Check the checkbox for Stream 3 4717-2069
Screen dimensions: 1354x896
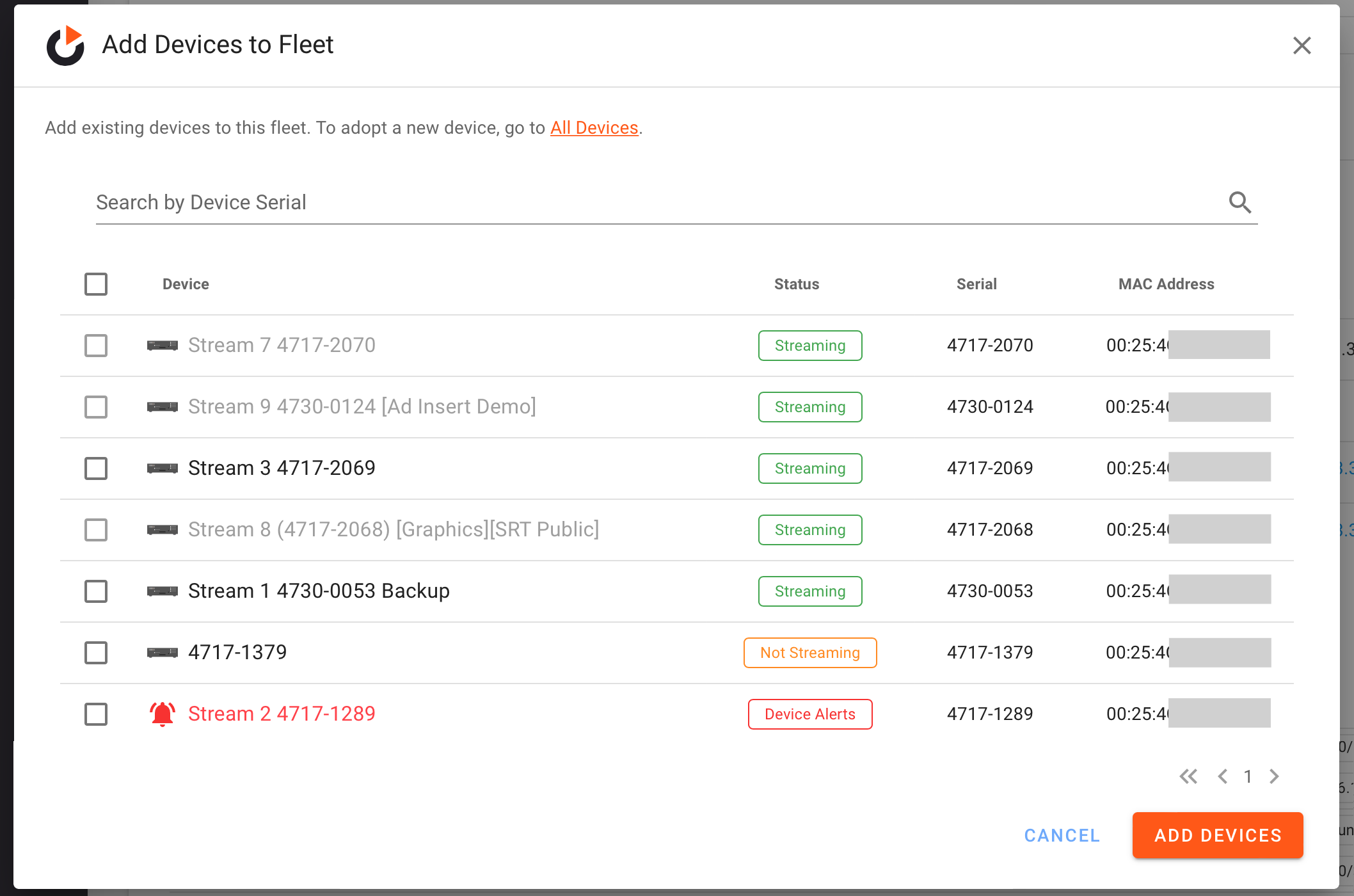[x=95, y=468]
